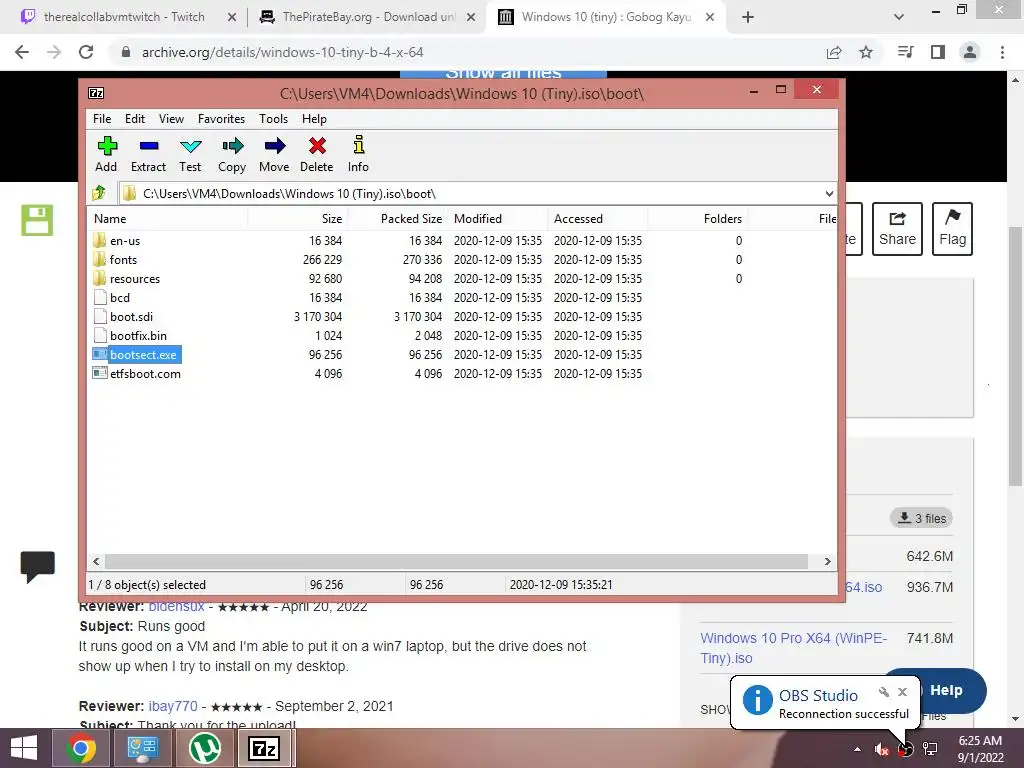Expand the 7-Zip address path dropdown

tap(829, 194)
